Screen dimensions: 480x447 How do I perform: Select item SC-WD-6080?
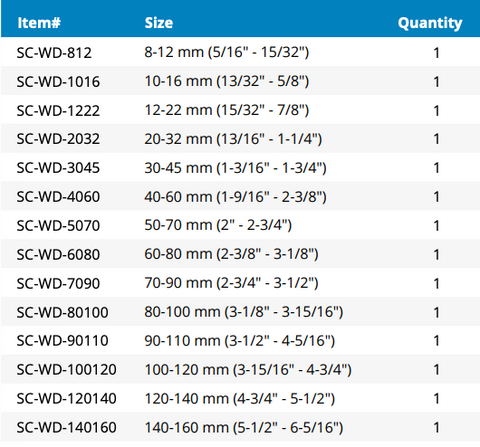58,255
